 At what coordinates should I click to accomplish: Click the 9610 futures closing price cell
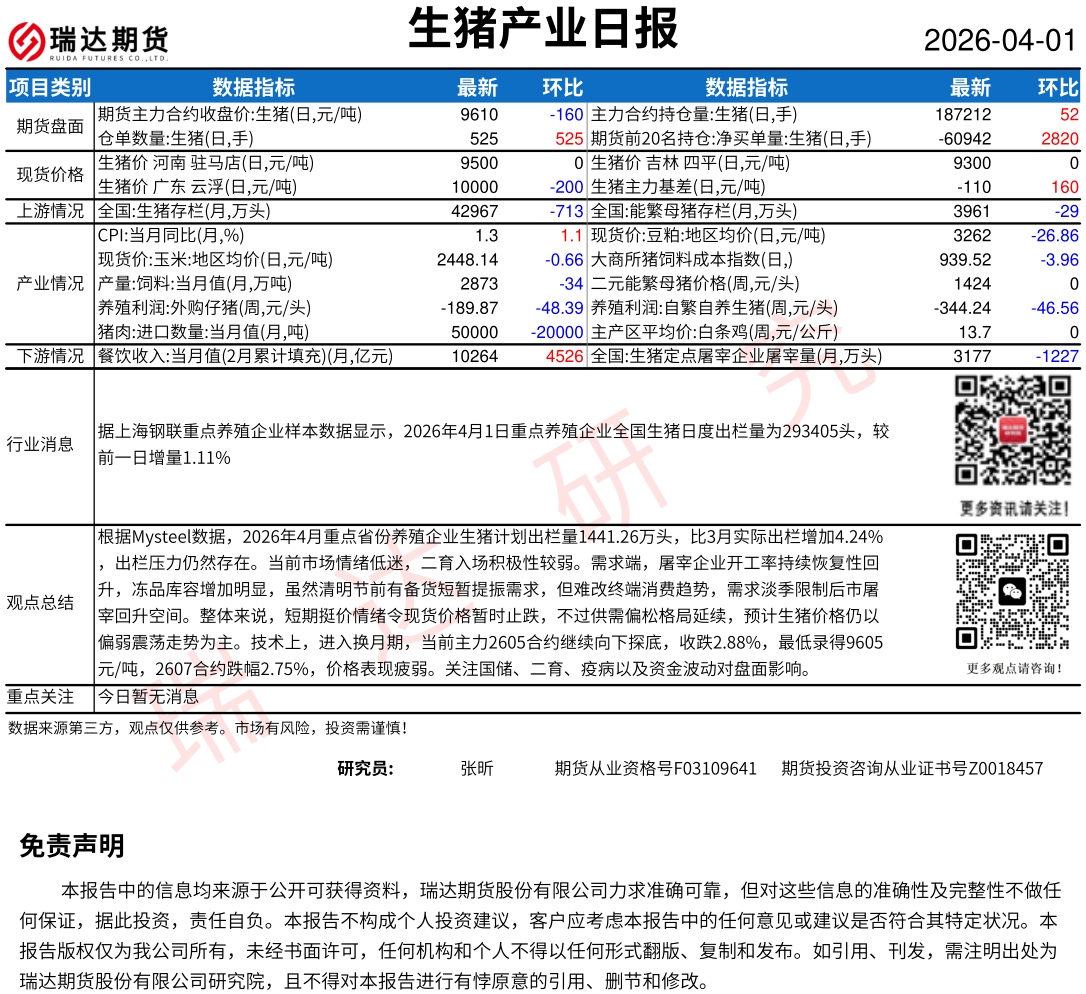point(479,115)
